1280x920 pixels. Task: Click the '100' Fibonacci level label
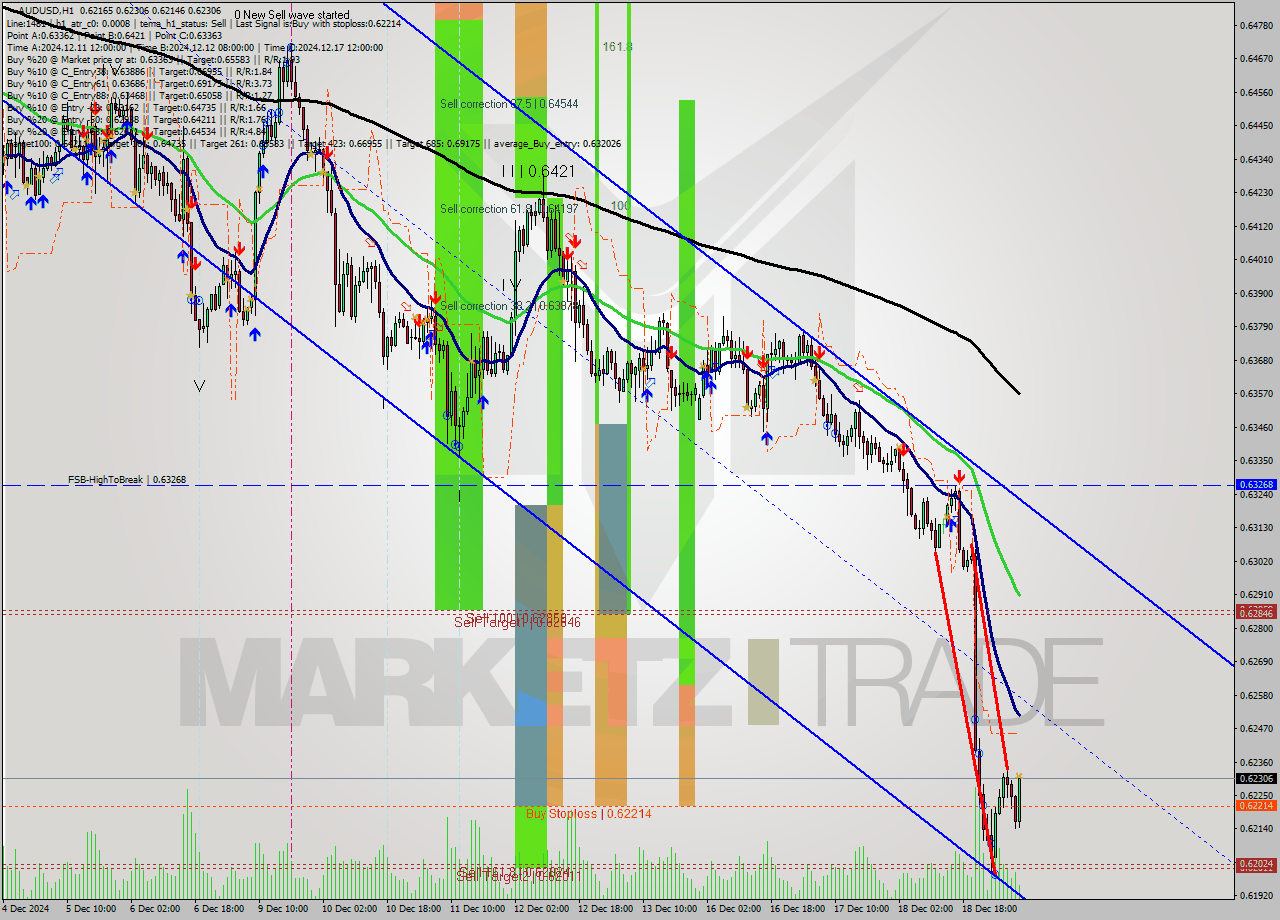tap(620, 205)
